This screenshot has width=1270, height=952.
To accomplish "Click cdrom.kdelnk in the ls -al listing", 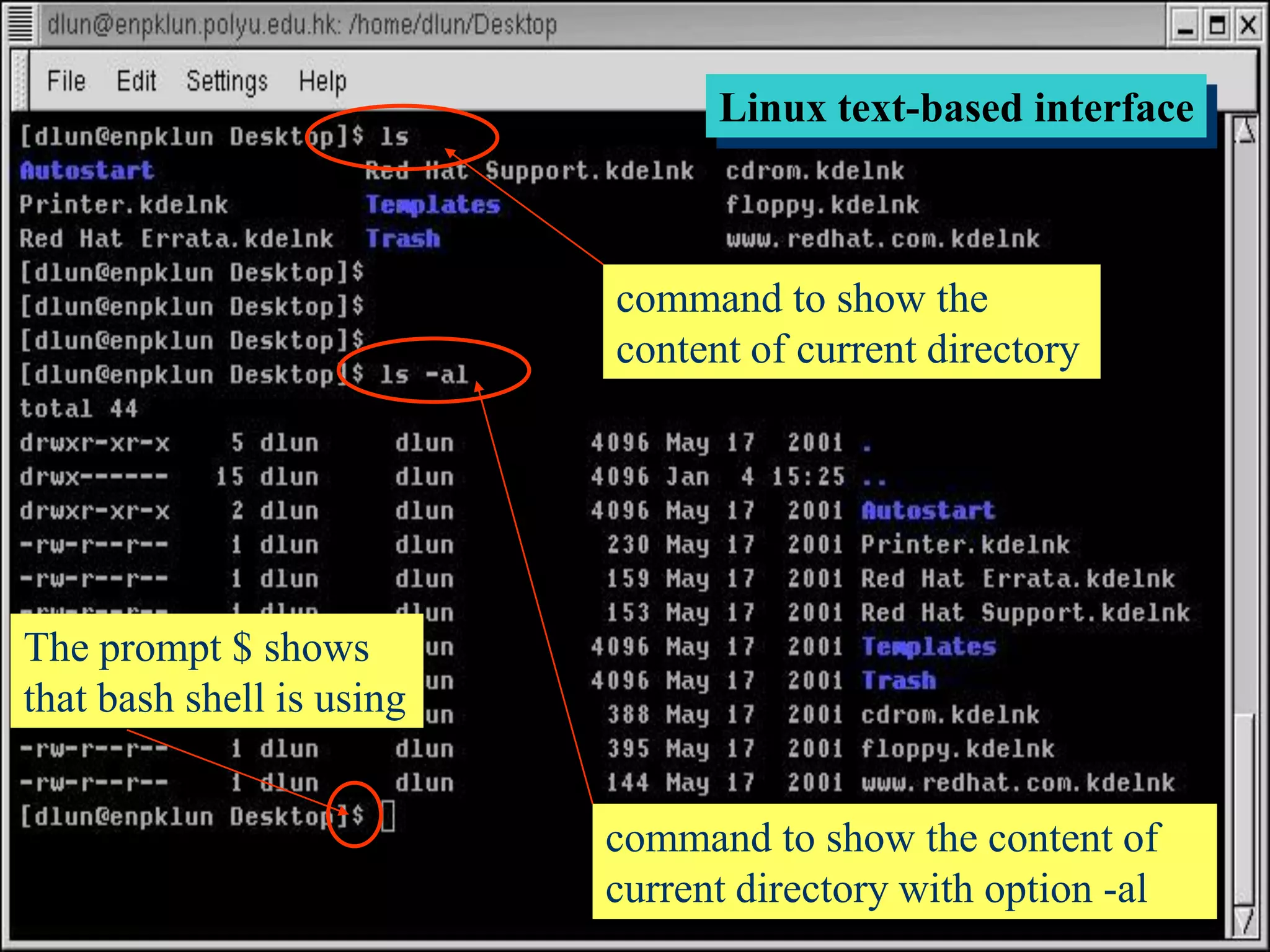I will coord(951,715).
